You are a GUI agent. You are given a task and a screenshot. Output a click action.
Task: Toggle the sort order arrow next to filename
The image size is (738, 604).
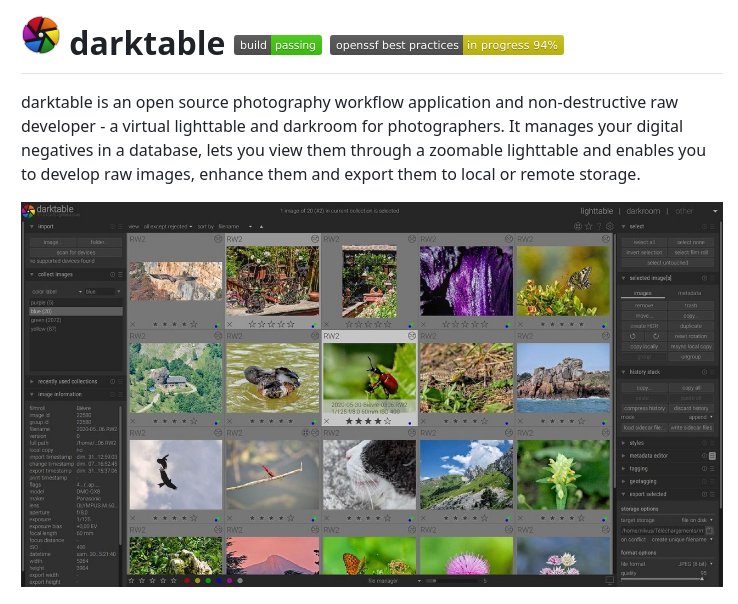click(262, 227)
